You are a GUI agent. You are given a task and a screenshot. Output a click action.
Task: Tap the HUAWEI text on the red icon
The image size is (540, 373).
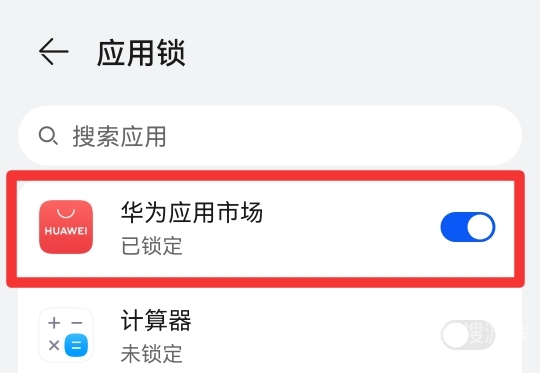66,231
